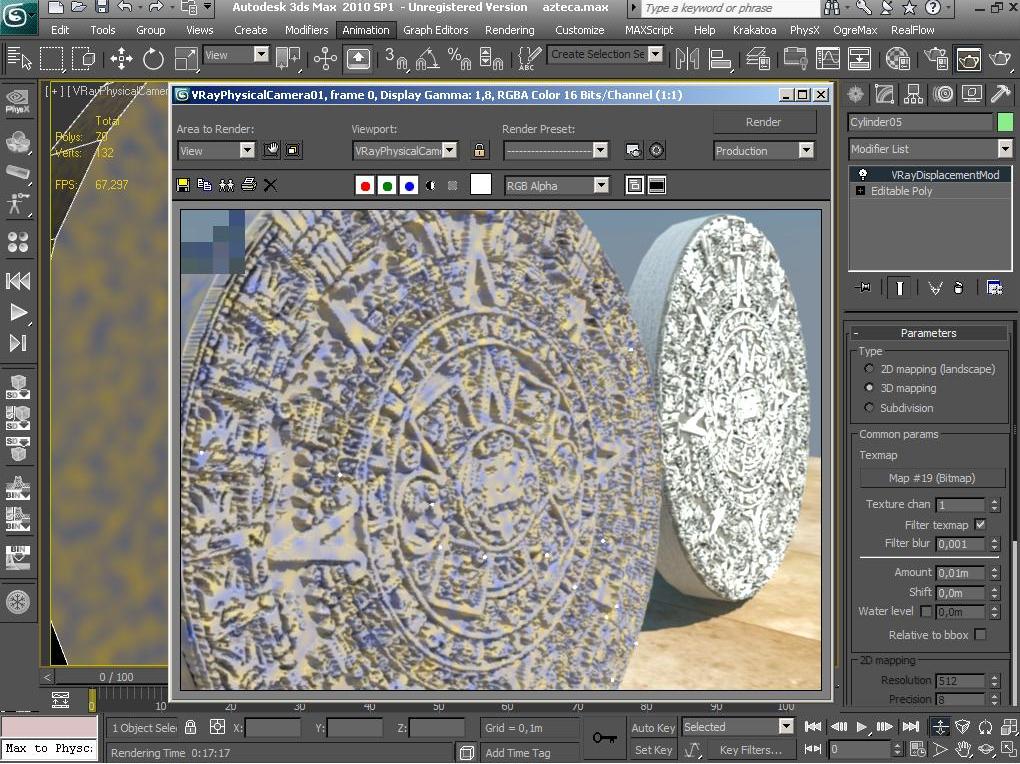The width and height of the screenshot is (1020, 764).
Task: Click Show End Result toggle in modifier stack
Action: [x=900, y=288]
